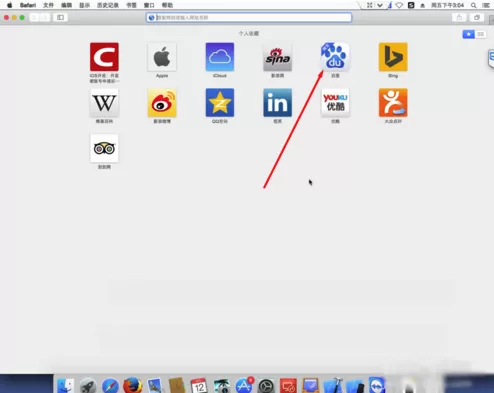
Task: Open the 显示 (View) menu
Action: click(x=84, y=5)
